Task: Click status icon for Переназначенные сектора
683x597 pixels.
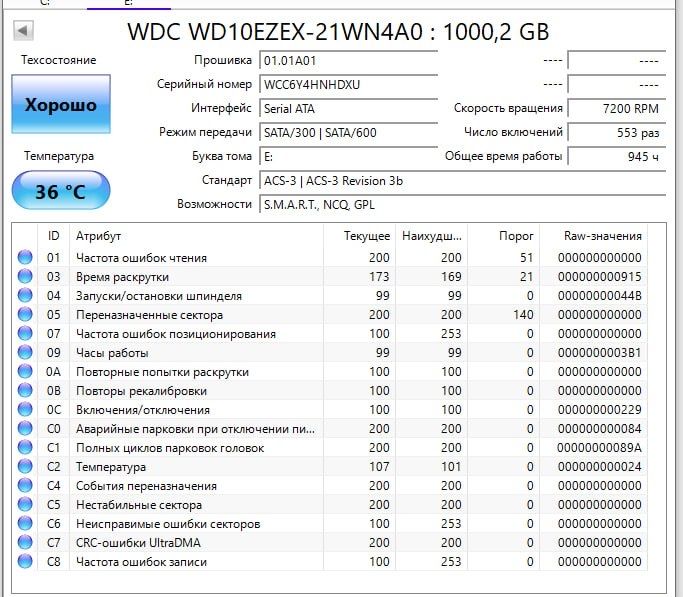Action: 25,314
